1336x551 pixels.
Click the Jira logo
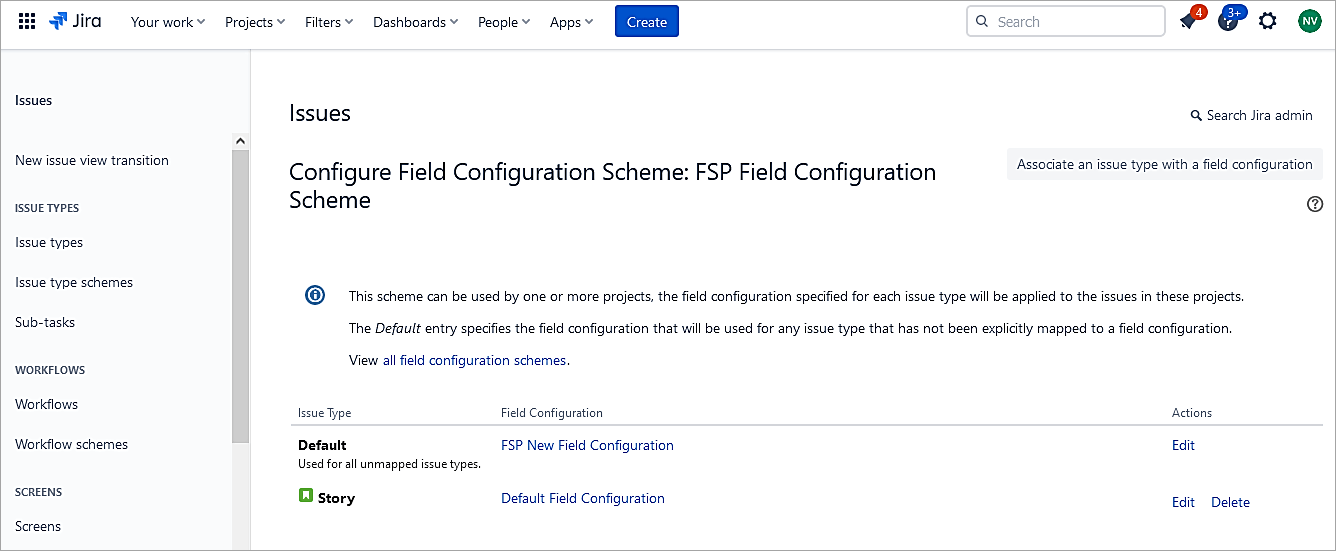[75, 21]
